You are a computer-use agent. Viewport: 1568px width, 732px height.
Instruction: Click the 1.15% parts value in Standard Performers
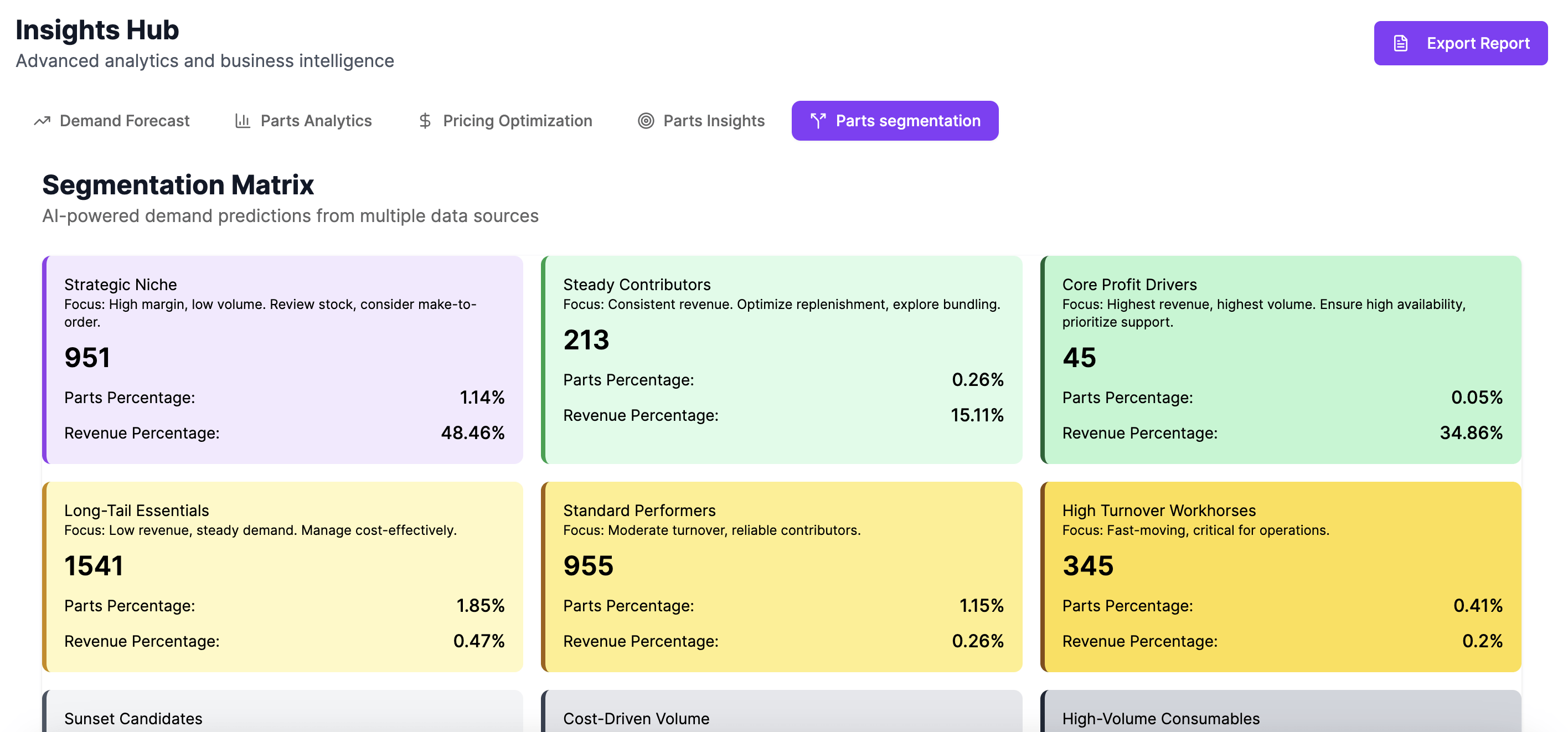981,606
